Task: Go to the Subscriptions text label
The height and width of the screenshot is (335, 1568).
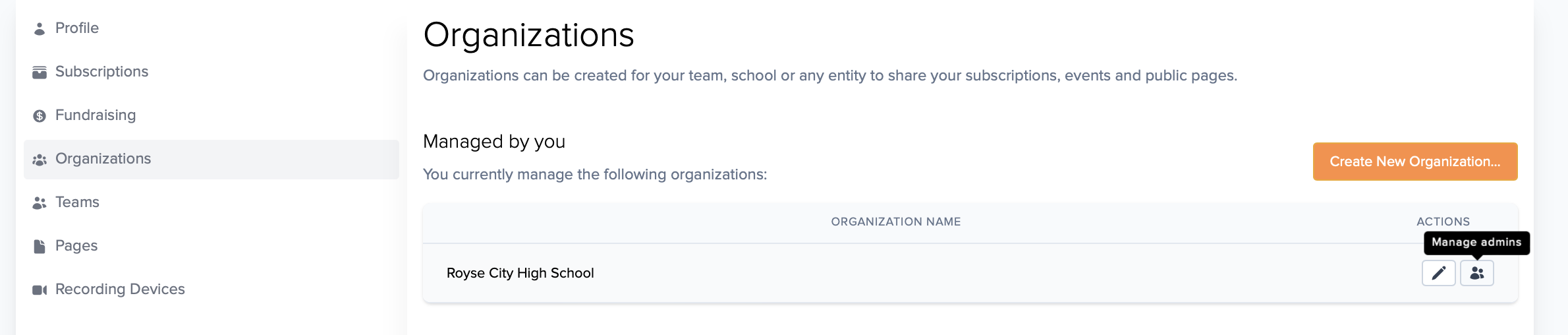Action: coord(101,71)
